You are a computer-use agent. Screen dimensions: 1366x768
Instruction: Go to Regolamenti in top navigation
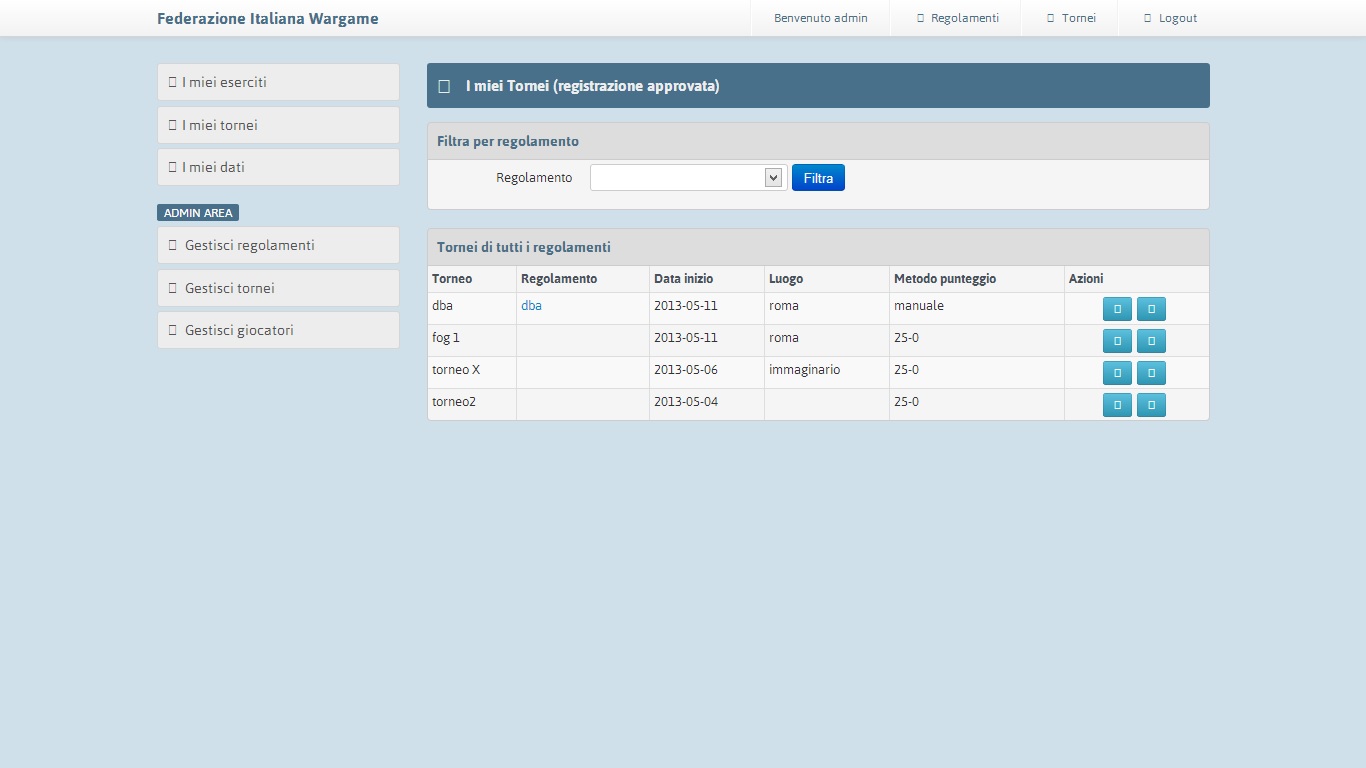(957, 18)
